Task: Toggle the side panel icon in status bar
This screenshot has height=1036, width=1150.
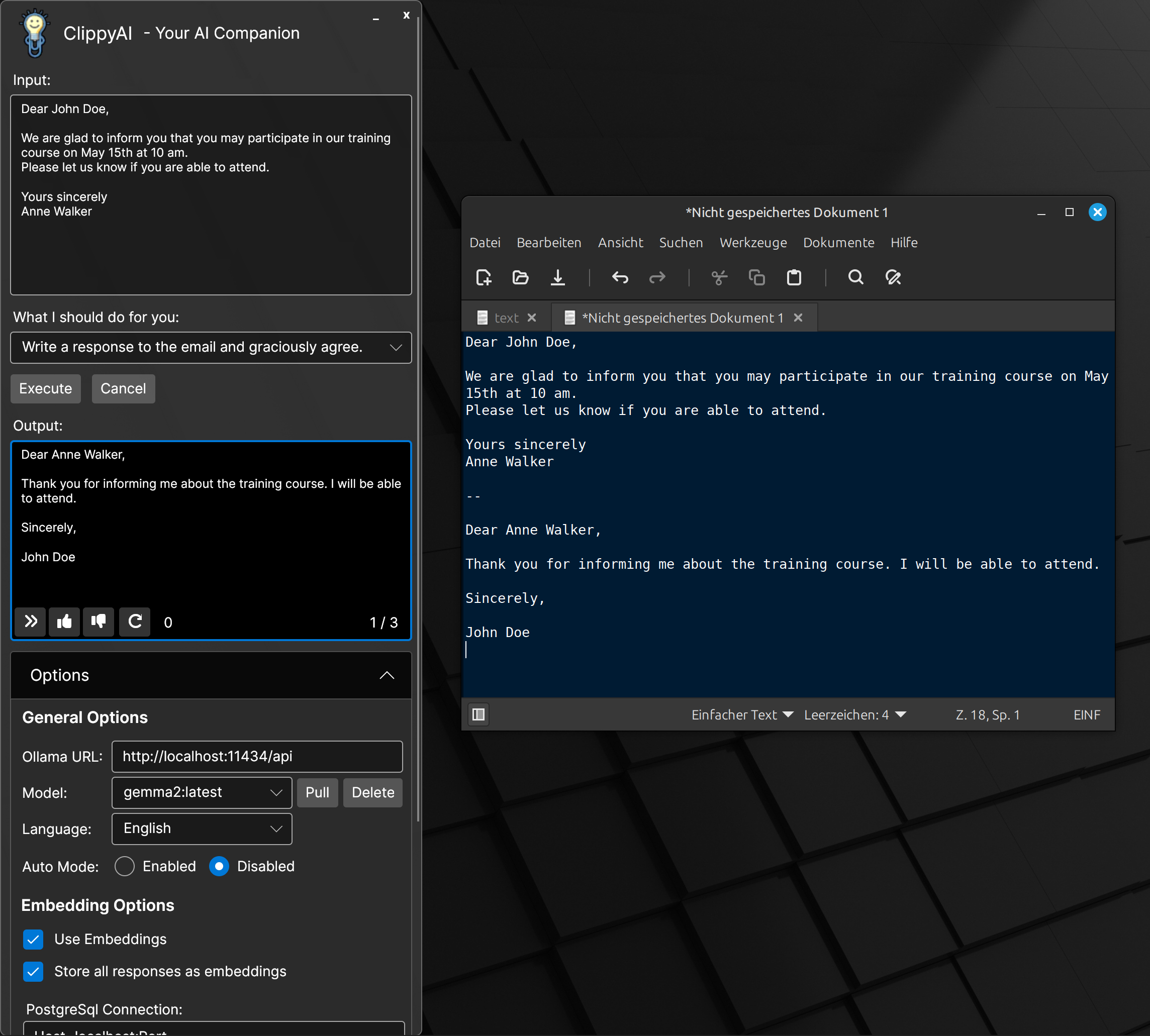Action: (478, 714)
